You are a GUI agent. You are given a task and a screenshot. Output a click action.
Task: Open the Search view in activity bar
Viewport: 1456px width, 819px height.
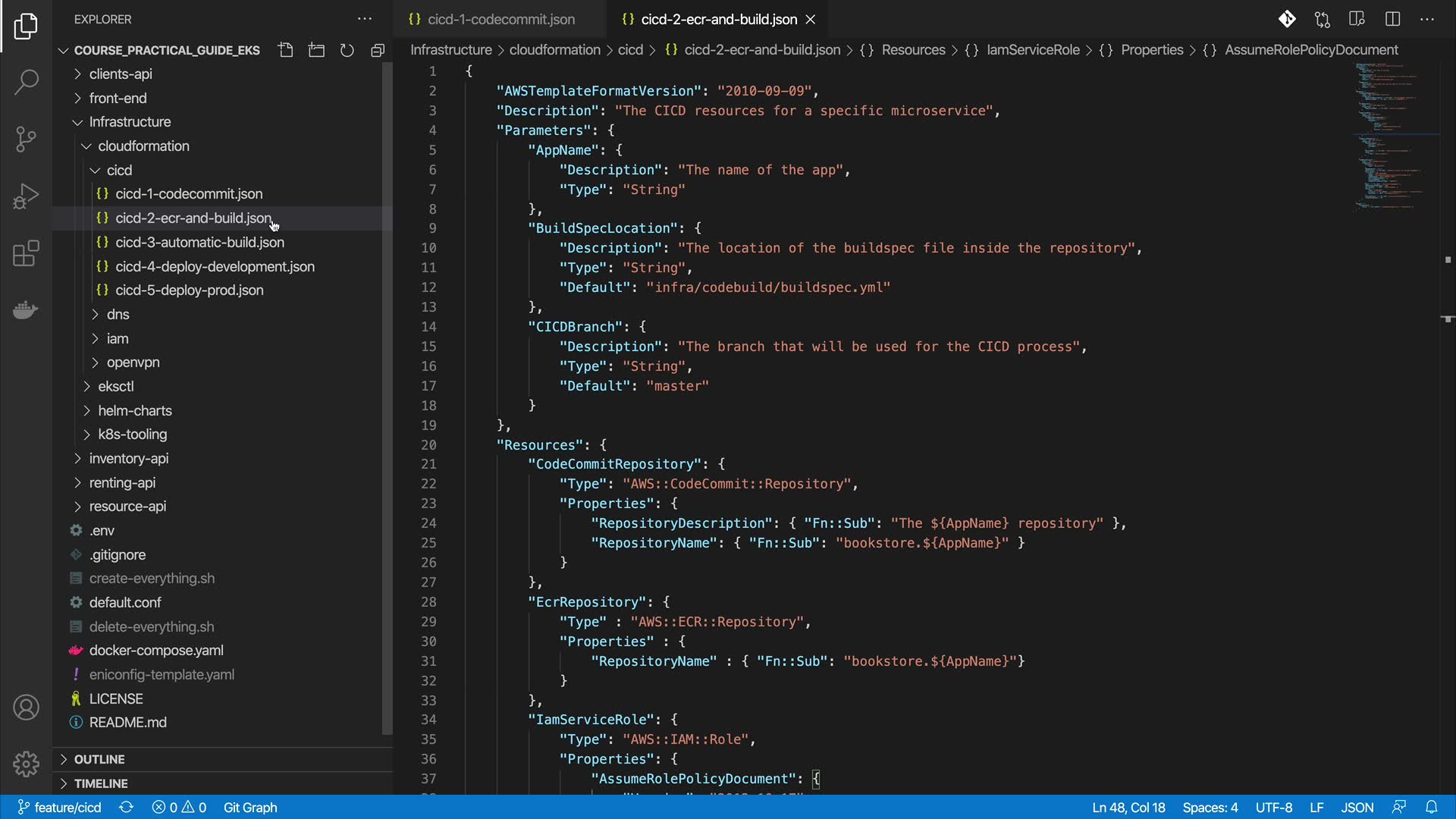tap(26, 82)
